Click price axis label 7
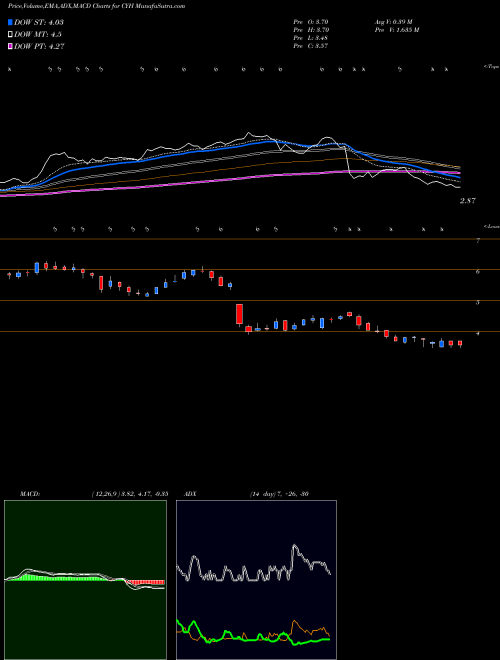Image resolution: width=500 pixels, height=660 pixels. (478, 241)
